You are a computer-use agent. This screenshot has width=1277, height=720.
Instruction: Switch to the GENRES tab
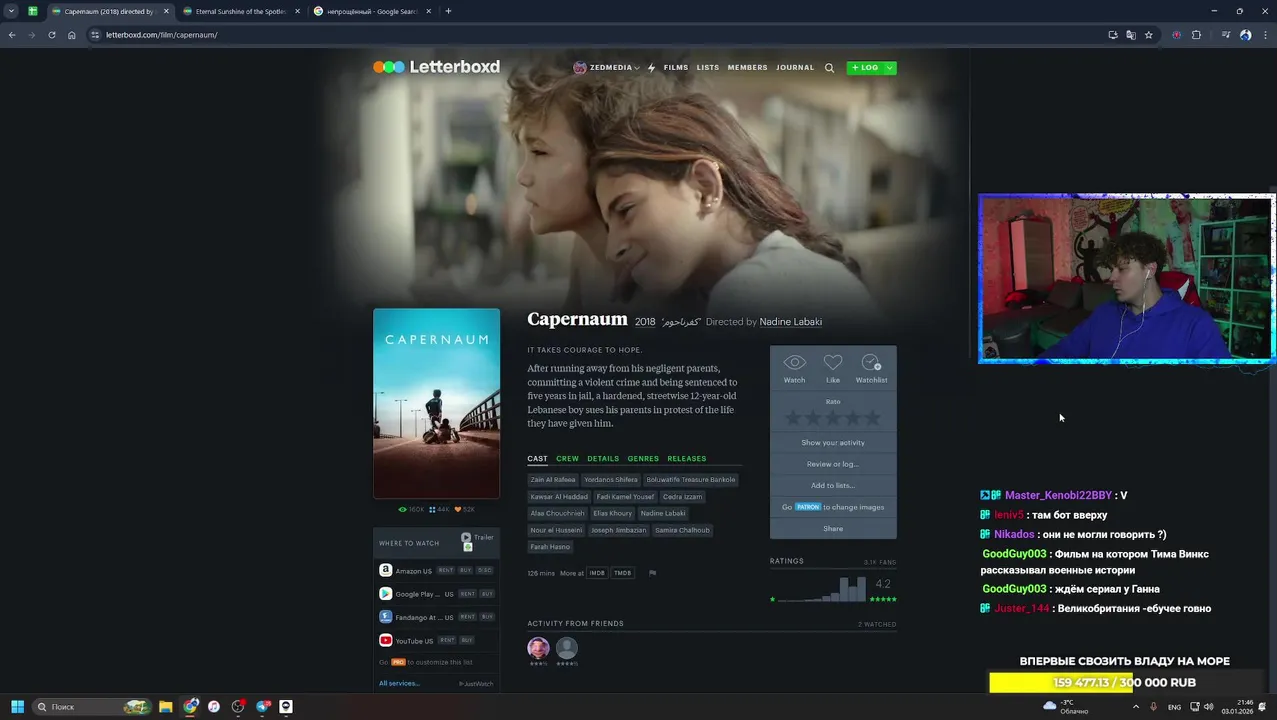pos(643,459)
